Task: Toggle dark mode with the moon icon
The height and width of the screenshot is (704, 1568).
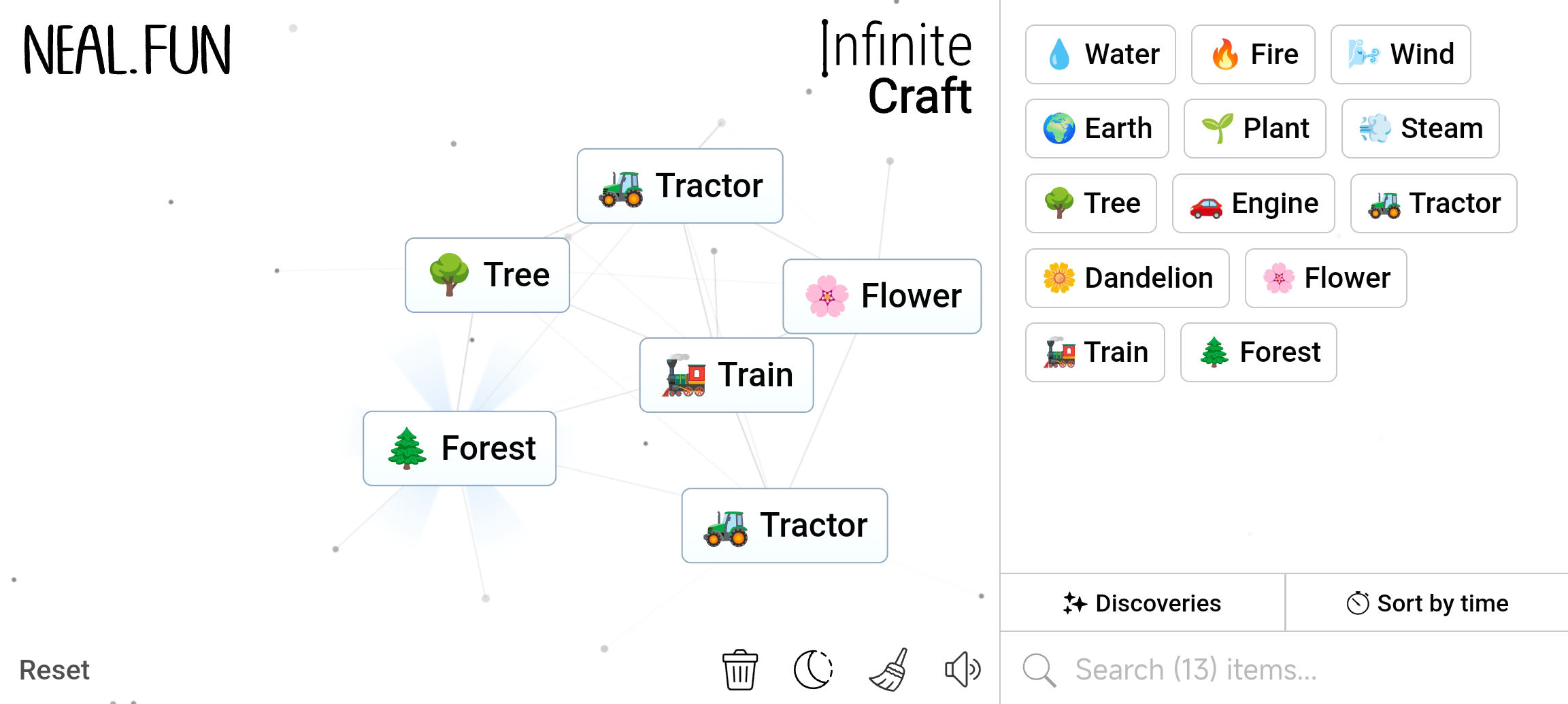Action: 813,669
